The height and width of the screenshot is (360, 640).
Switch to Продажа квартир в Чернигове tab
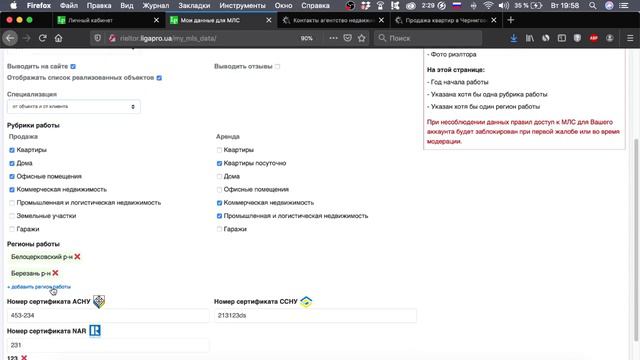point(446,20)
